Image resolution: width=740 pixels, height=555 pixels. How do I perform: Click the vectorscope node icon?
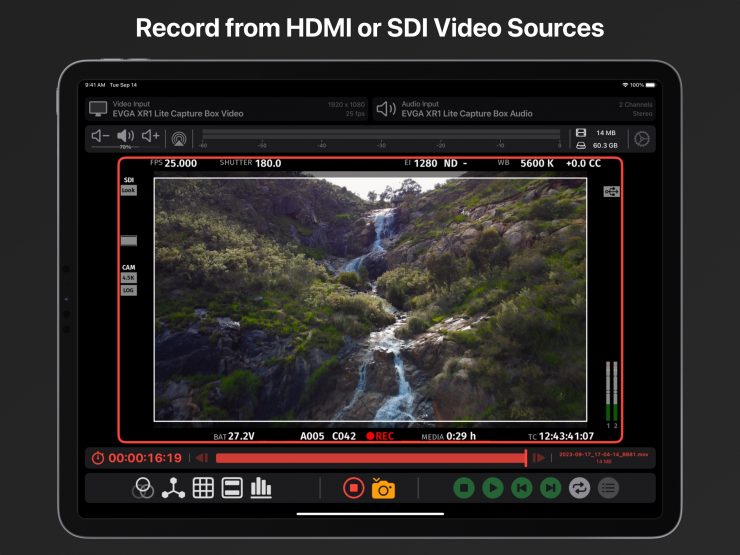coord(174,488)
